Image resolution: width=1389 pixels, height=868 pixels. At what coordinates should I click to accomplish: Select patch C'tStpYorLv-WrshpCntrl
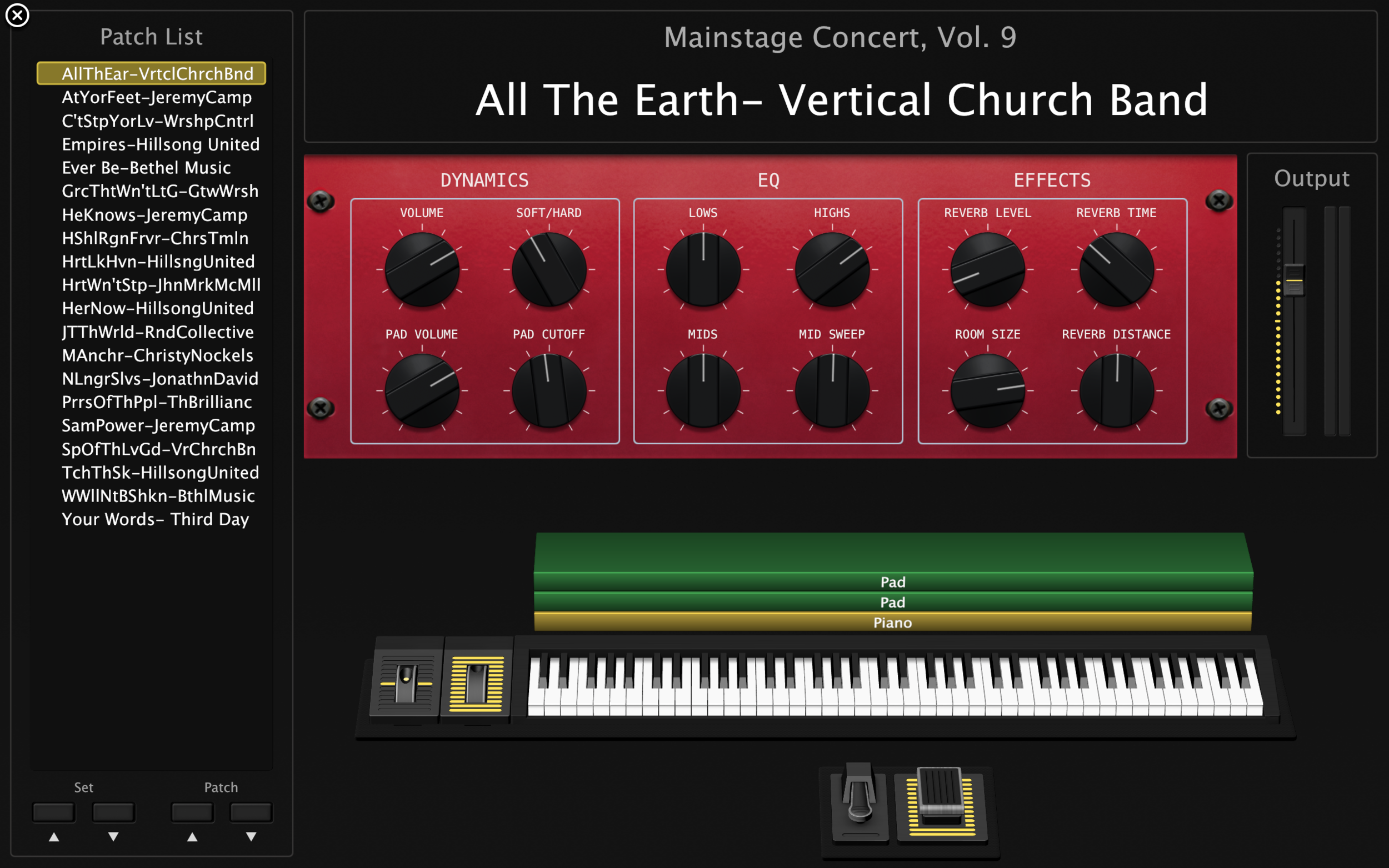tap(152, 121)
